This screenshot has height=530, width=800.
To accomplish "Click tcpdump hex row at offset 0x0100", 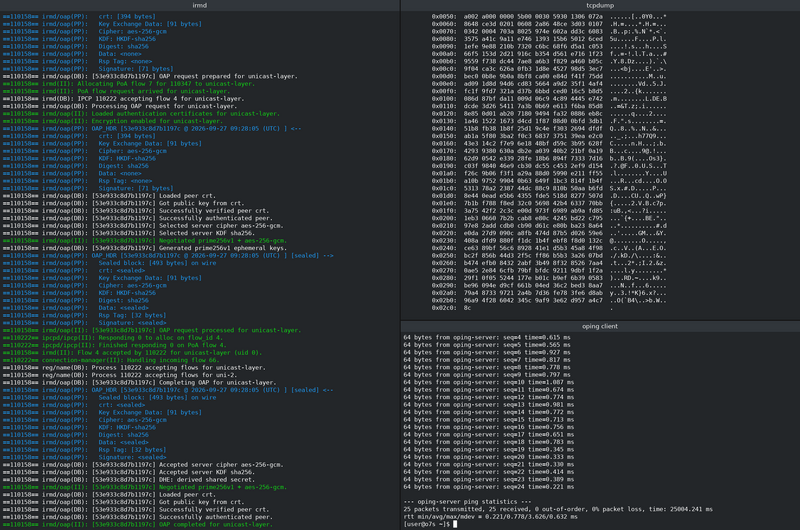I will (549, 98).
